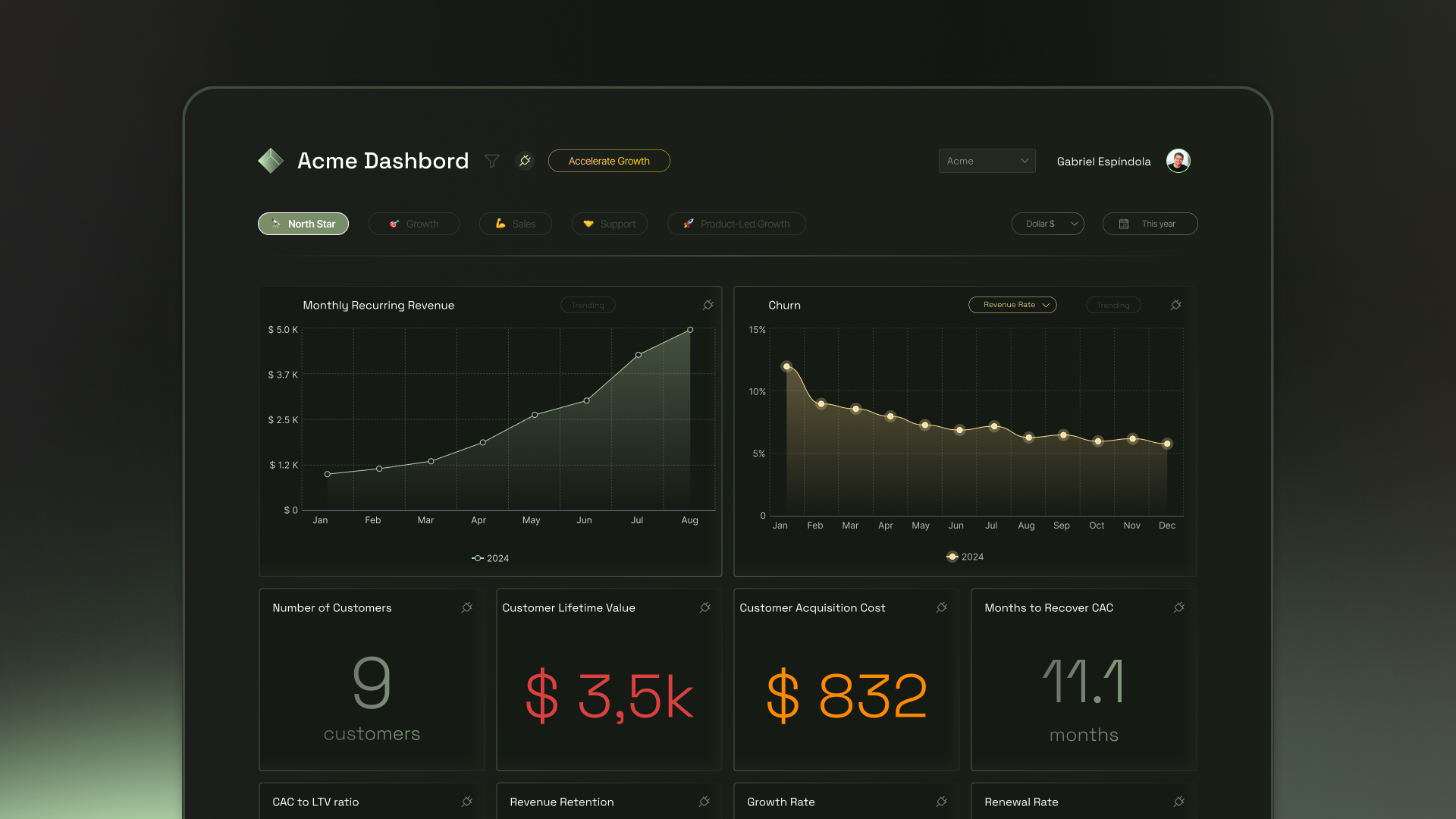Click the 15% axis label on the Churn chart

757,330
